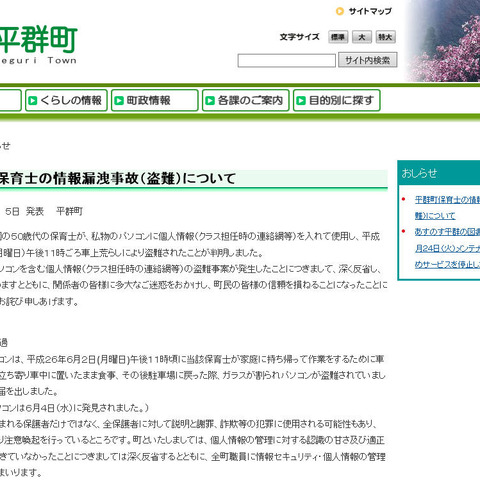
Task: Click the orange sitemap arrow icon
Action: [x=340, y=12]
